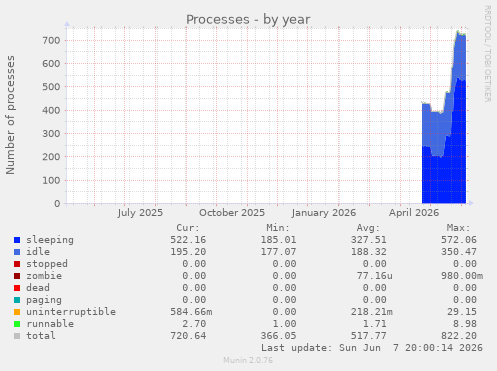Click uninterruptible maximum value 29.15

click(462, 312)
